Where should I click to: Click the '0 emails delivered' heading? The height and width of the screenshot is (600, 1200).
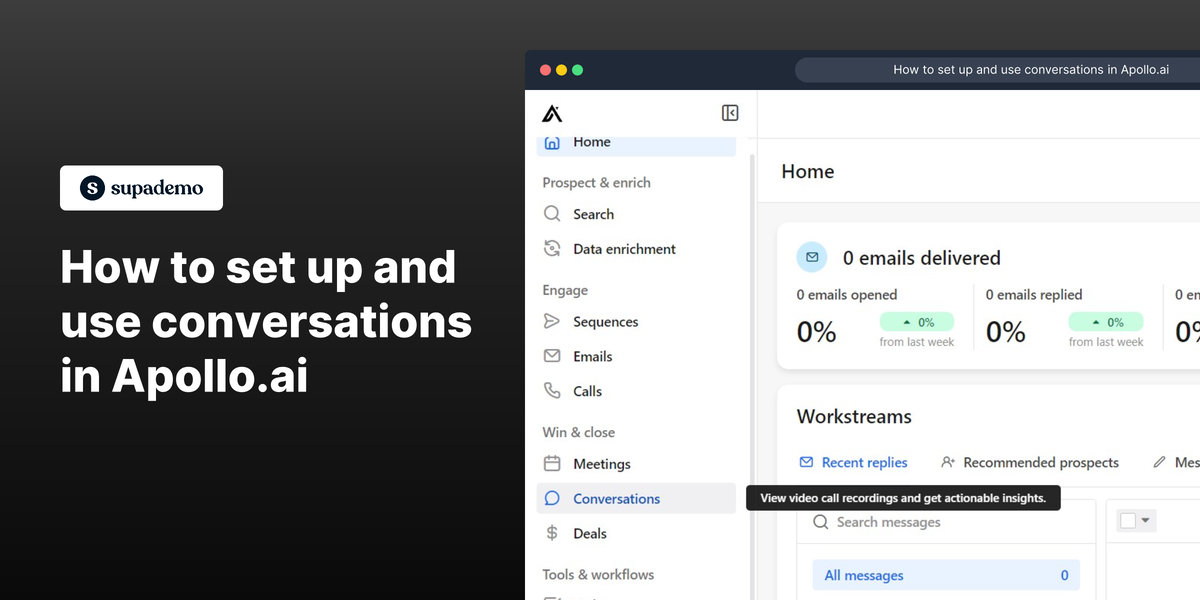point(922,257)
